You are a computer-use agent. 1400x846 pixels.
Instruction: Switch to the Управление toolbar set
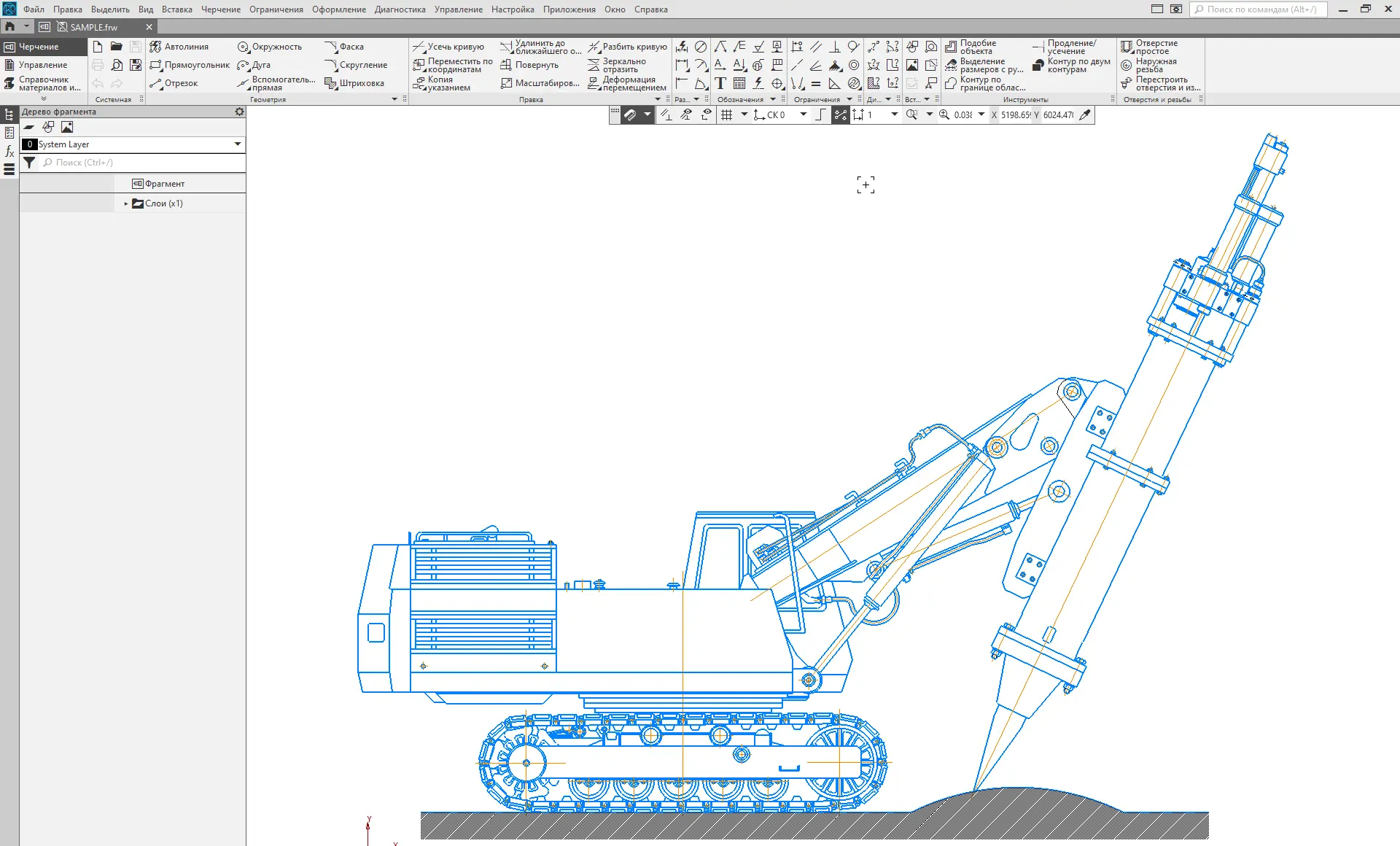pyautogui.click(x=42, y=65)
